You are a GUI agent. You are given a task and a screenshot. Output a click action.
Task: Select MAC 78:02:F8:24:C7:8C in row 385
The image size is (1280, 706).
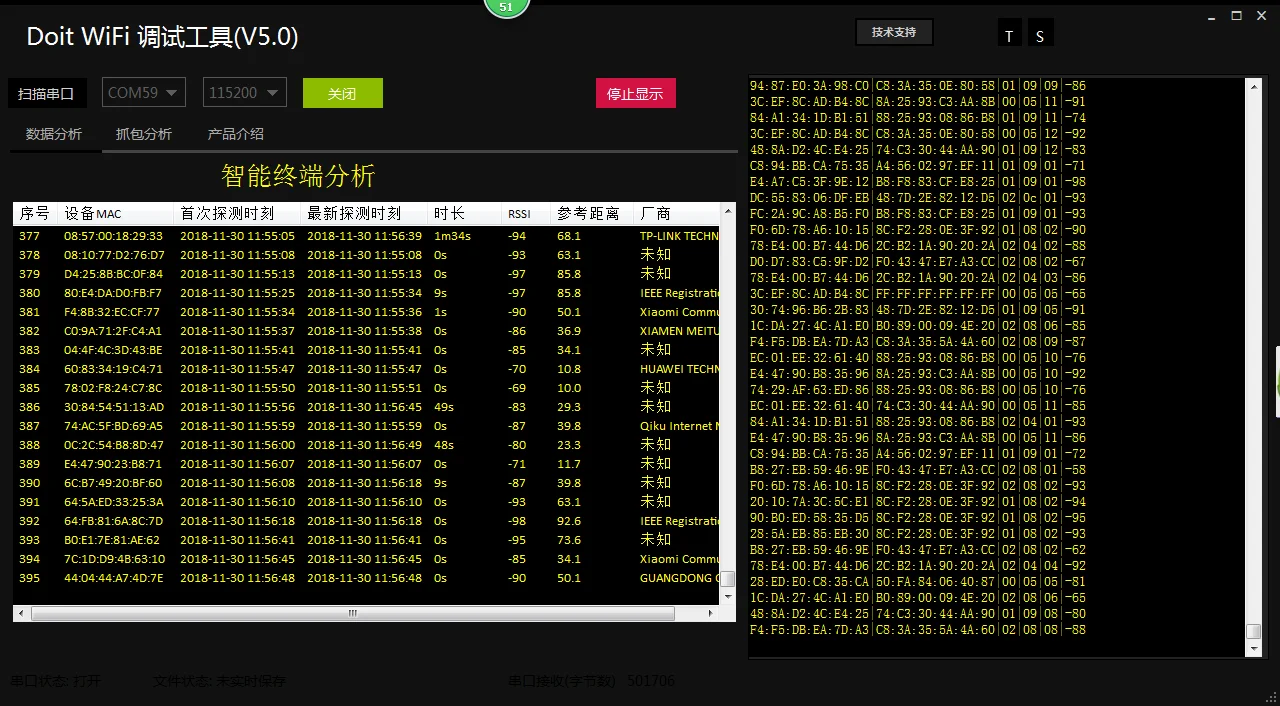pos(113,388)
